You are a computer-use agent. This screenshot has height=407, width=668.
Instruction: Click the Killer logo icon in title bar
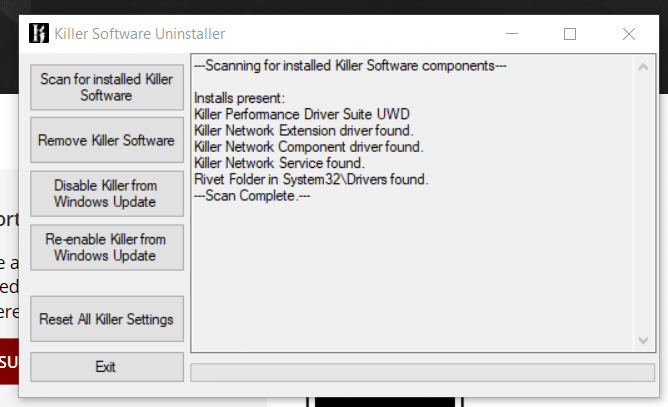point(39,33)
